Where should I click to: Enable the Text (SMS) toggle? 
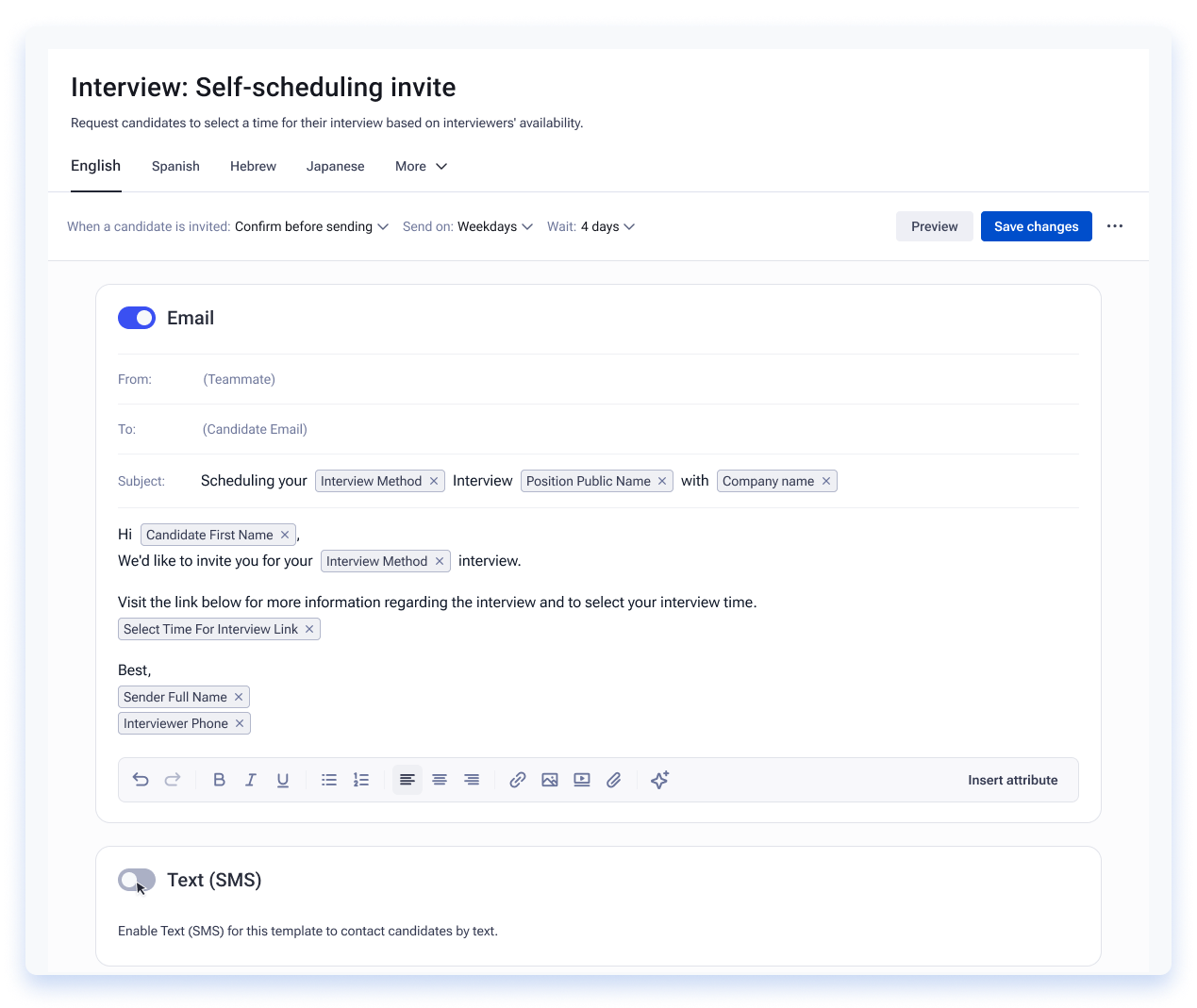[x=137, y=880]
